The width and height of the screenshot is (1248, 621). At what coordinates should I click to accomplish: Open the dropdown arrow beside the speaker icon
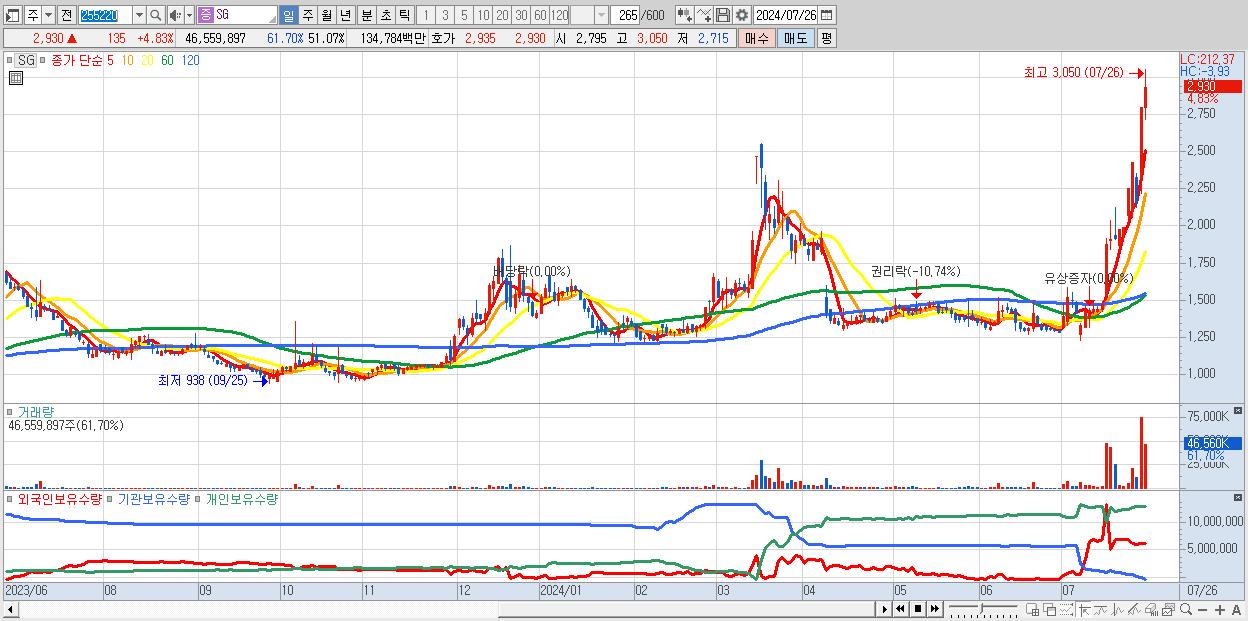click(x=188, y=15)
